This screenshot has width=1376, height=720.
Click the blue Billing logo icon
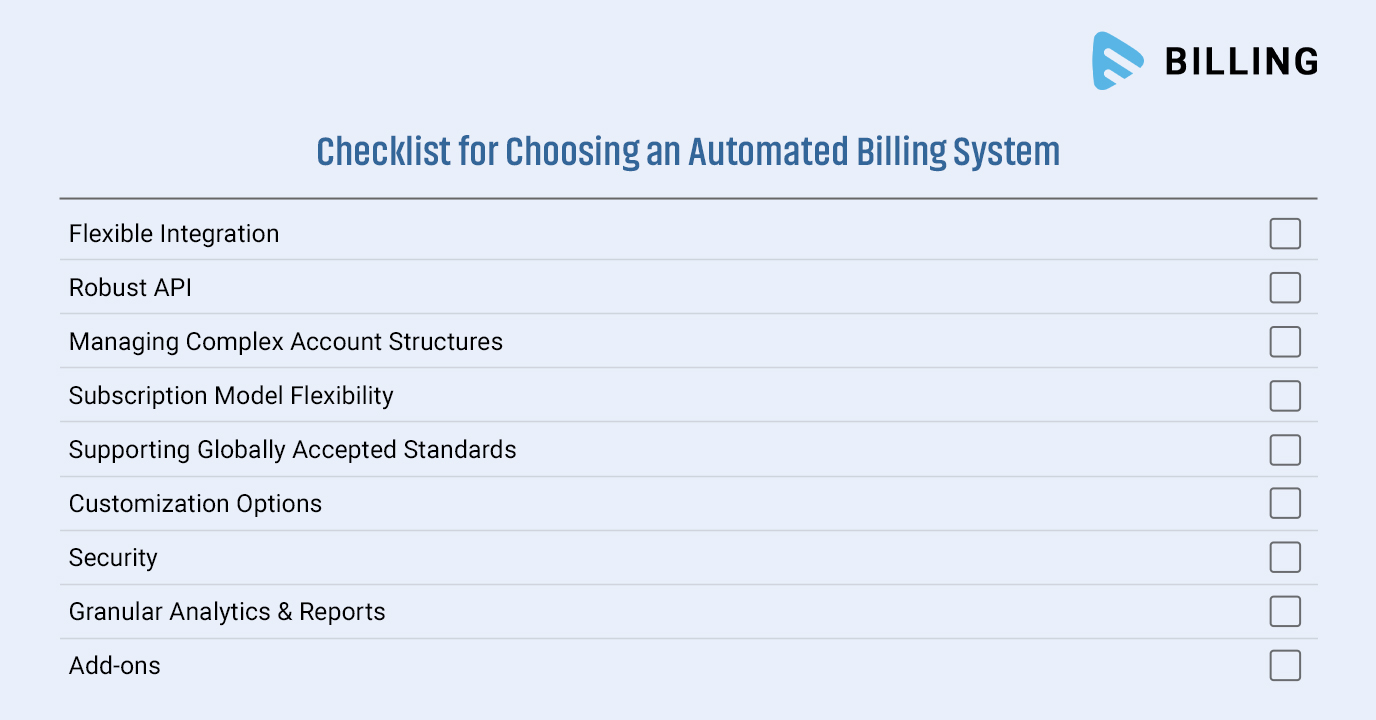(x=1118, y=61)
